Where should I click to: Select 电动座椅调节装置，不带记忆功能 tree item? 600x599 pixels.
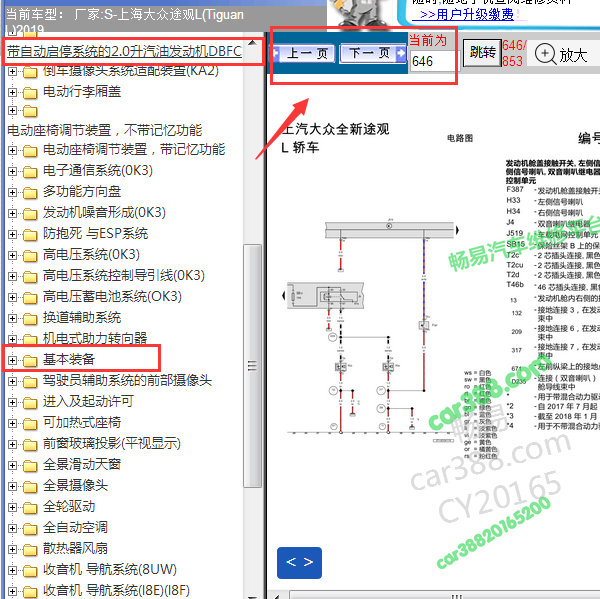pyautogui.click(x=104, y=130)
